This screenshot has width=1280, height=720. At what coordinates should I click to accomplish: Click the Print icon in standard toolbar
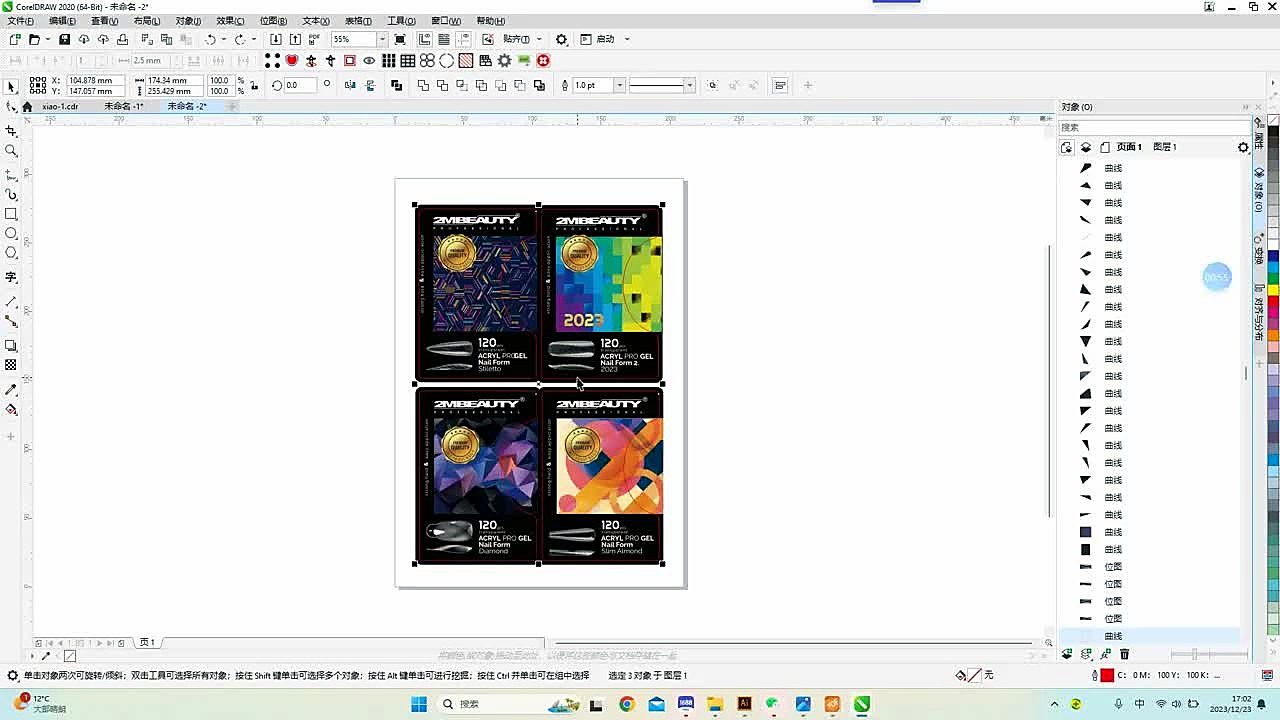122,39
